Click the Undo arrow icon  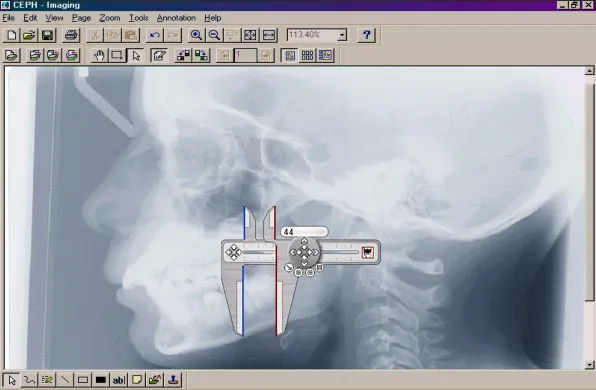(155, 35)
